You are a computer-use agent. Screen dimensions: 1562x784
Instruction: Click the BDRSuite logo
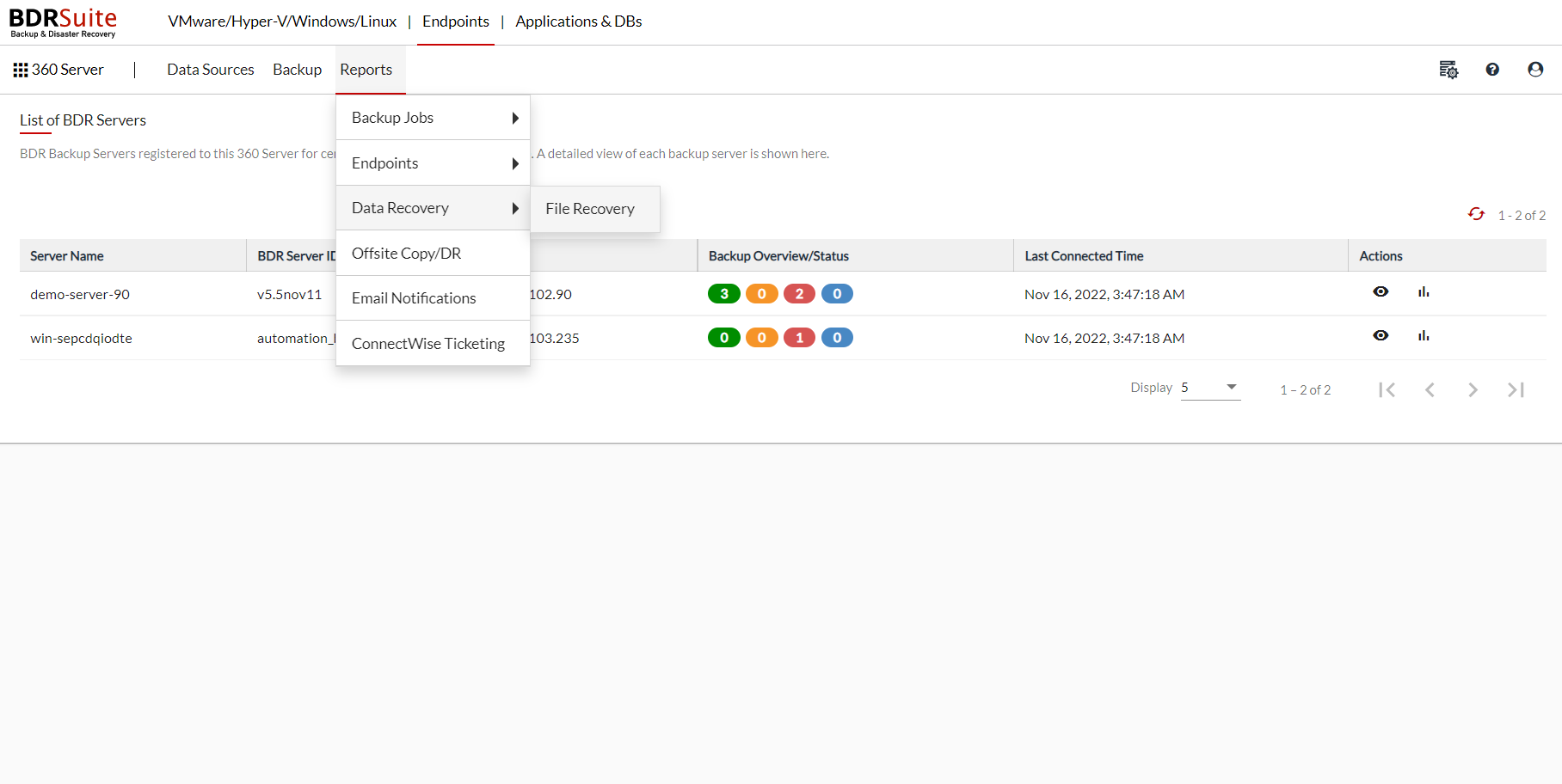[x=63, y=22]
